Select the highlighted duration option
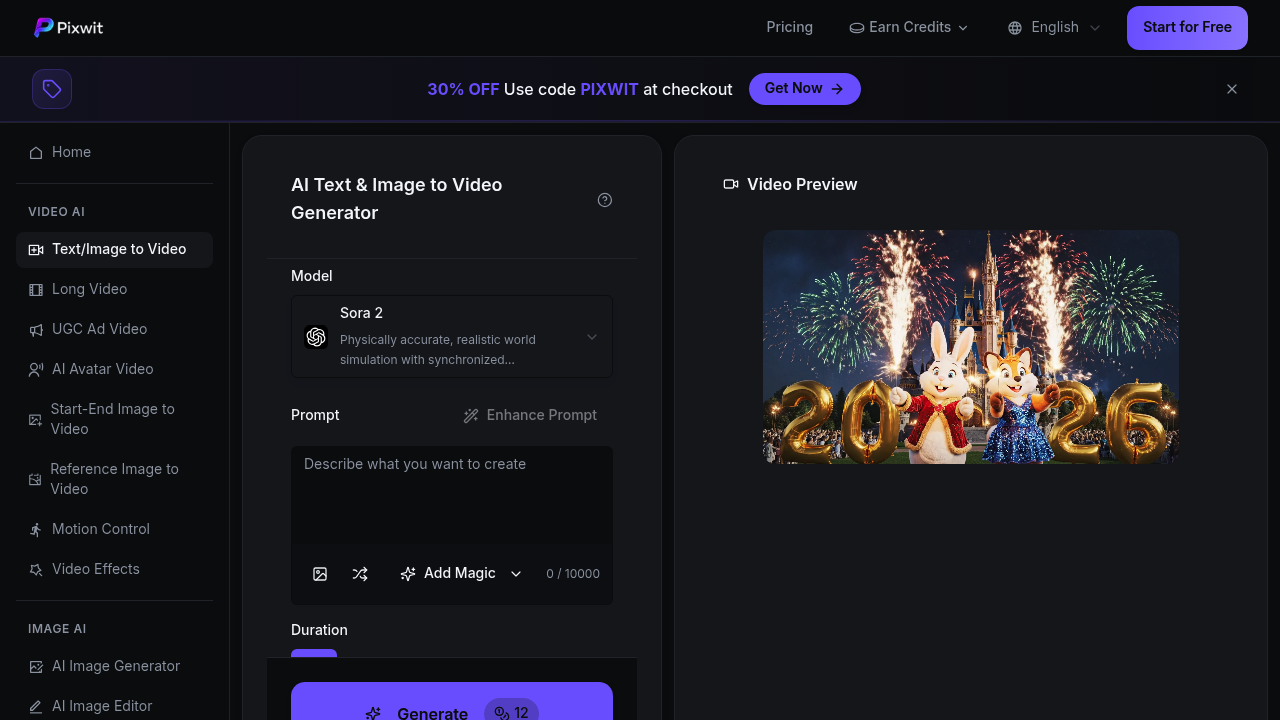Screen dimensions: 1280x720 click(314, 657)
